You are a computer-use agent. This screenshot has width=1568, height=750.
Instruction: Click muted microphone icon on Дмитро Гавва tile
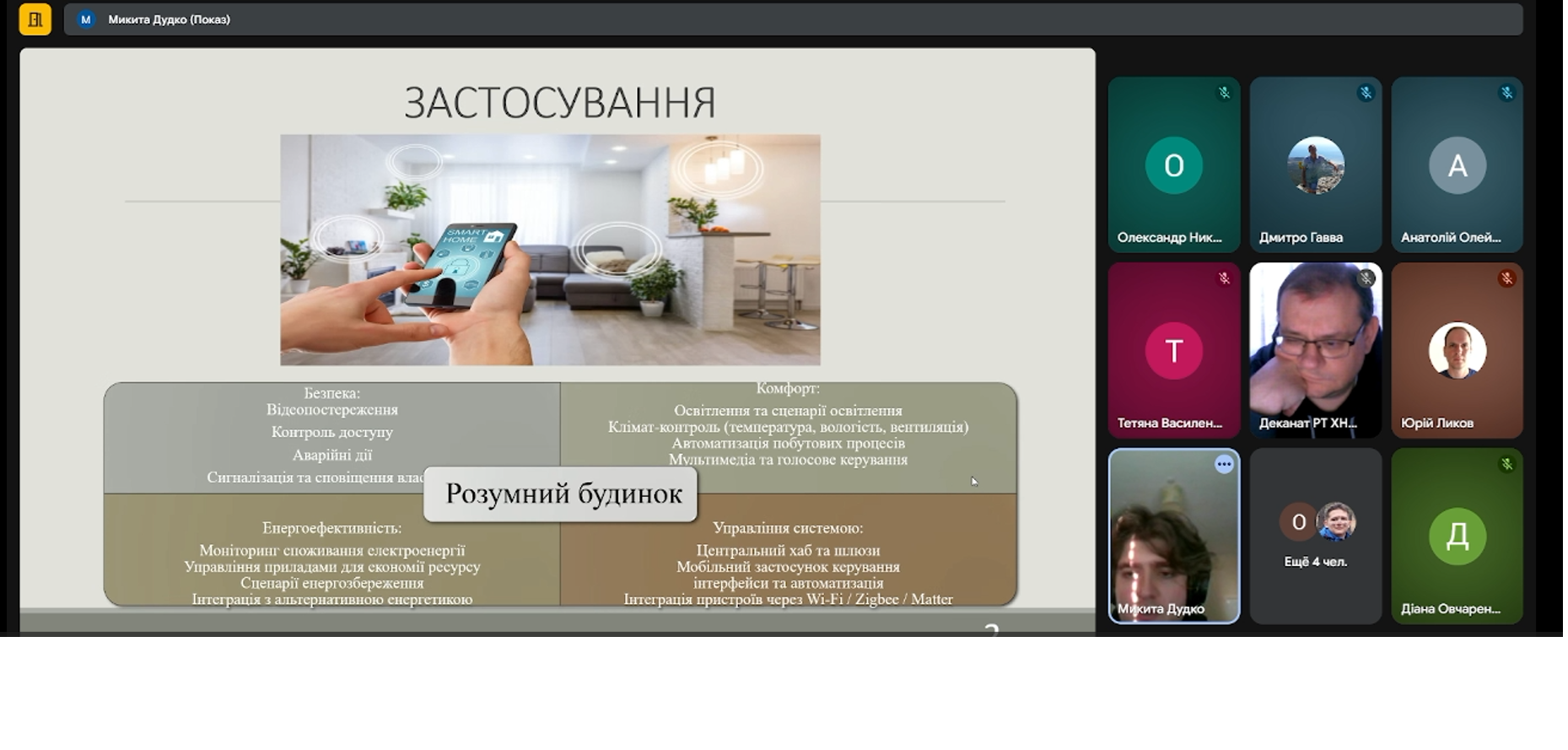click(x=1366, y=93)
